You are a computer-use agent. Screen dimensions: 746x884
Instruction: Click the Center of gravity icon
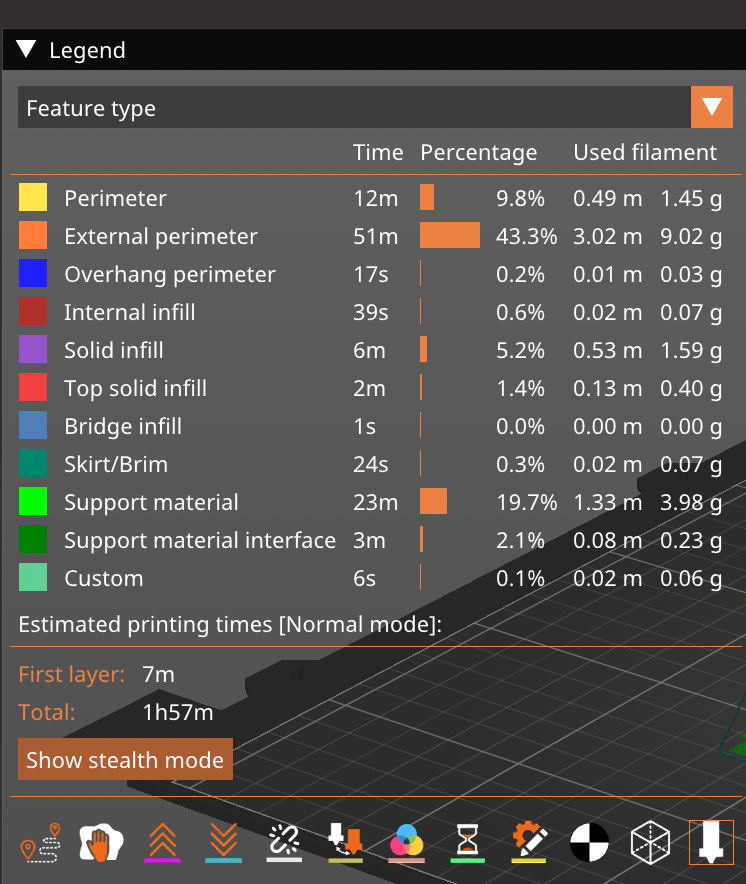589,843
